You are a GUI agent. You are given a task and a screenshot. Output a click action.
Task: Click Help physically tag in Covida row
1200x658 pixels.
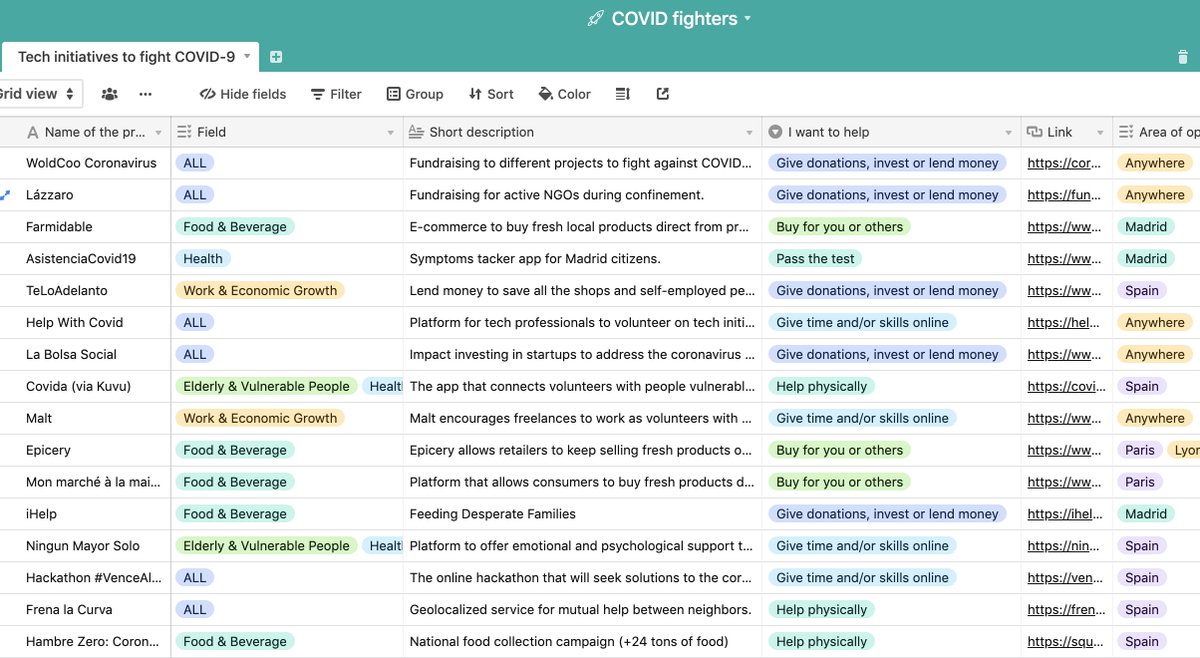pyautogui.click(x=822, y=387)
